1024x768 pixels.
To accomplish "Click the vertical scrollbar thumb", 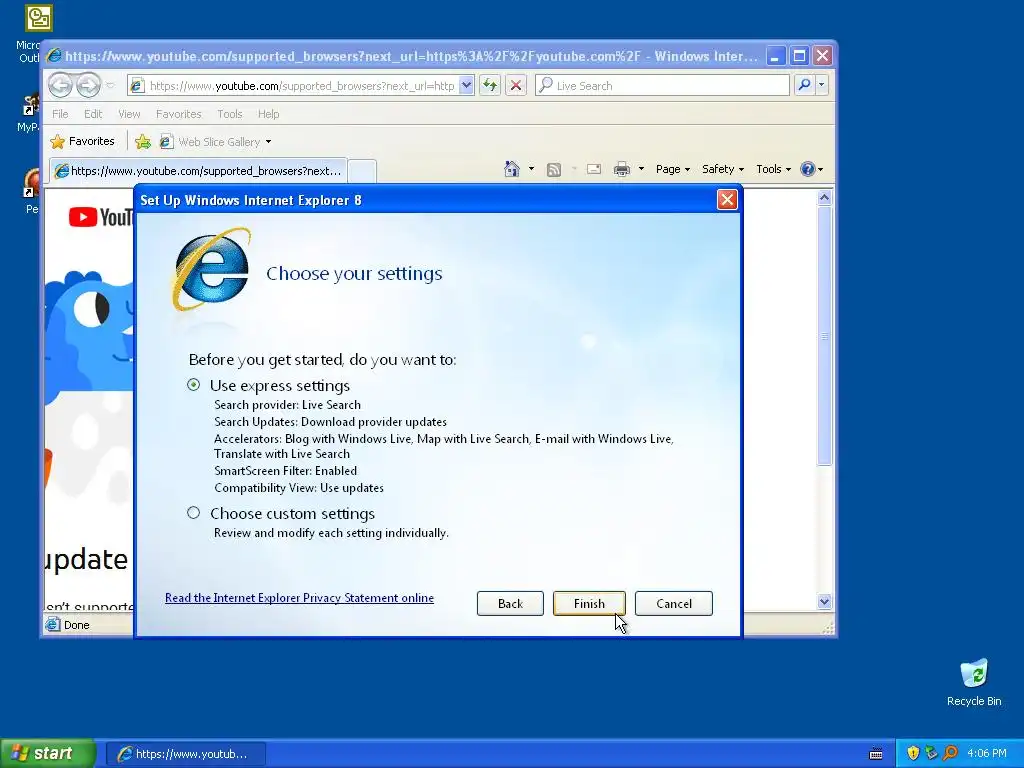I will pos(824,336).
